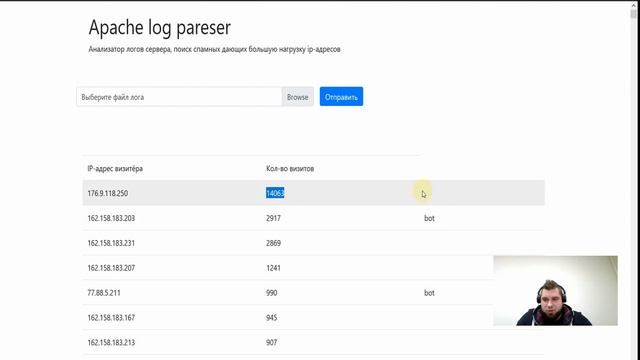Select IP address 162.158.183.231
Viewport: 640px width, 360px height.
[x=111, y=243]
